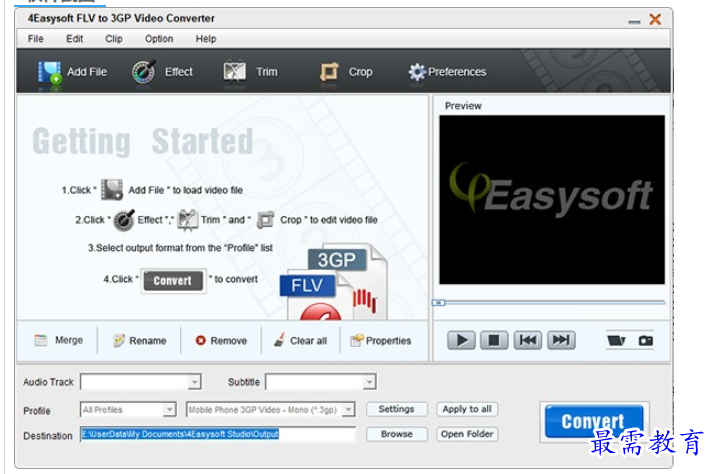Click Effect icon in Getting Started step 2
The image size is (712, 474).
tap(124, 220)
